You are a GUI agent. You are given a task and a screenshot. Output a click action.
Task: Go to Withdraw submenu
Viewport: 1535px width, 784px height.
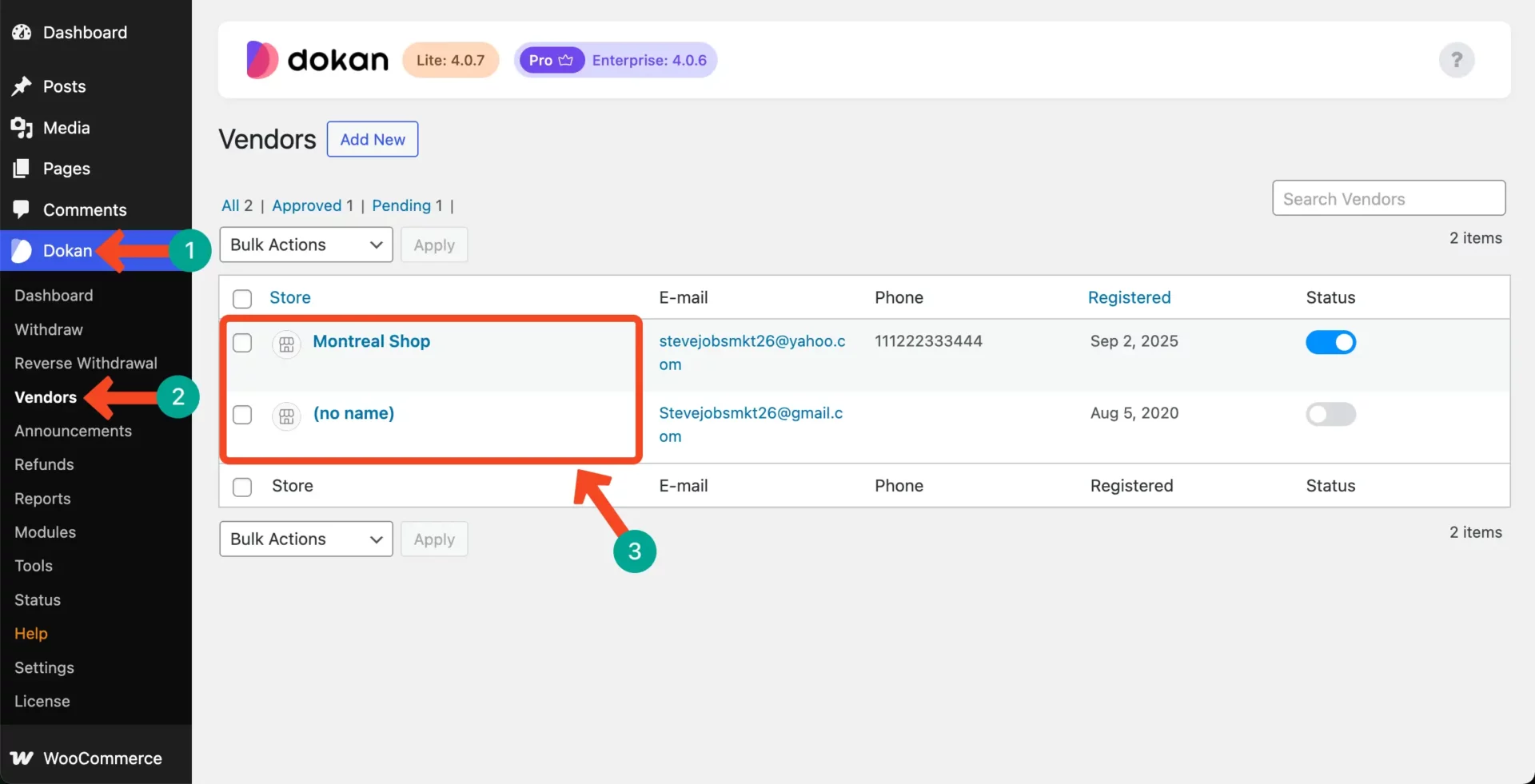click(x=49, y=329)
